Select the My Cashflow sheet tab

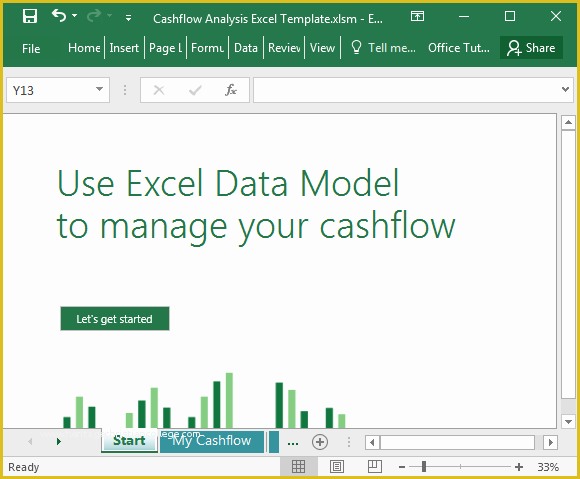tap(212, 441)
